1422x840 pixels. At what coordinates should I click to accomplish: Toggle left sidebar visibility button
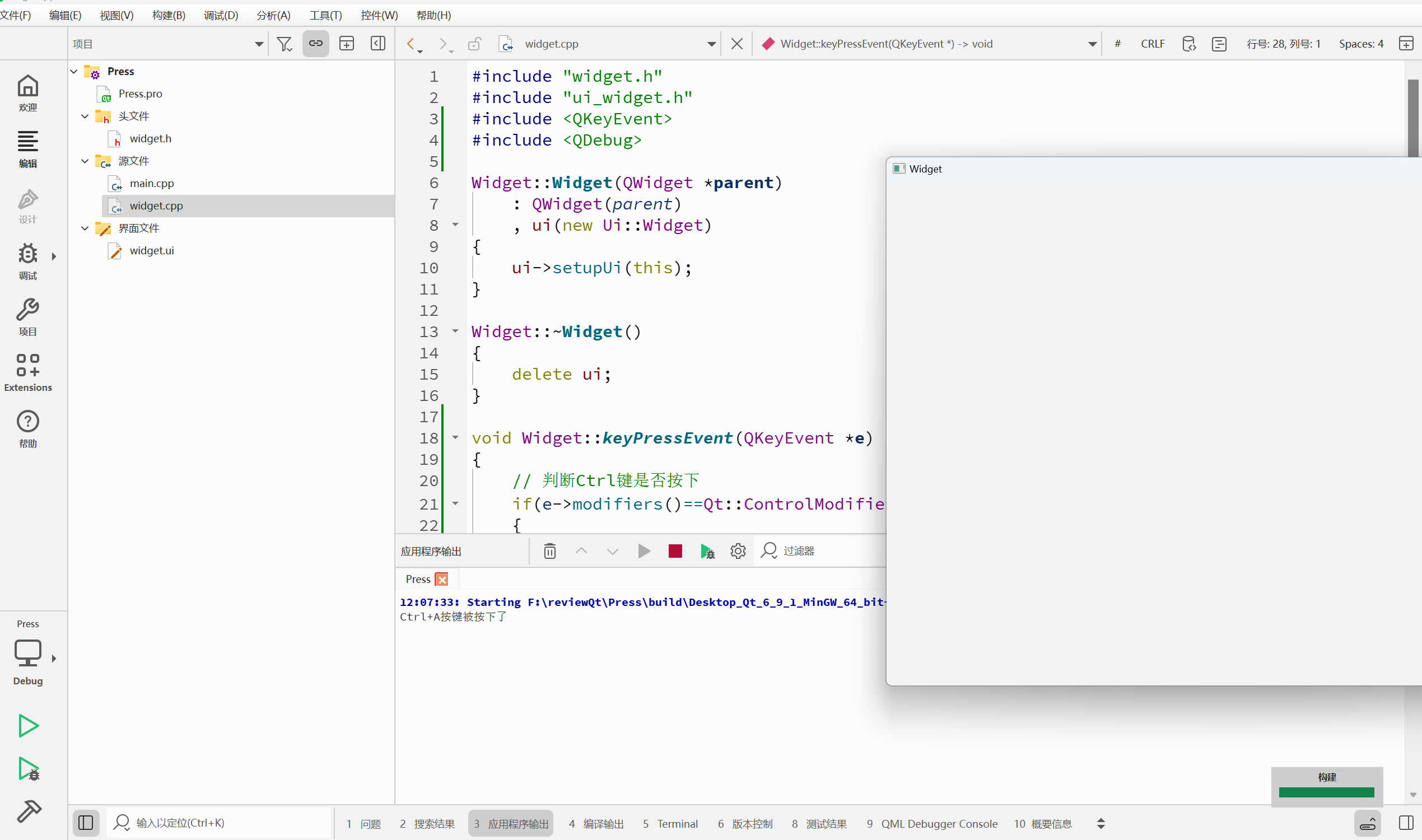tap(86, 823)
